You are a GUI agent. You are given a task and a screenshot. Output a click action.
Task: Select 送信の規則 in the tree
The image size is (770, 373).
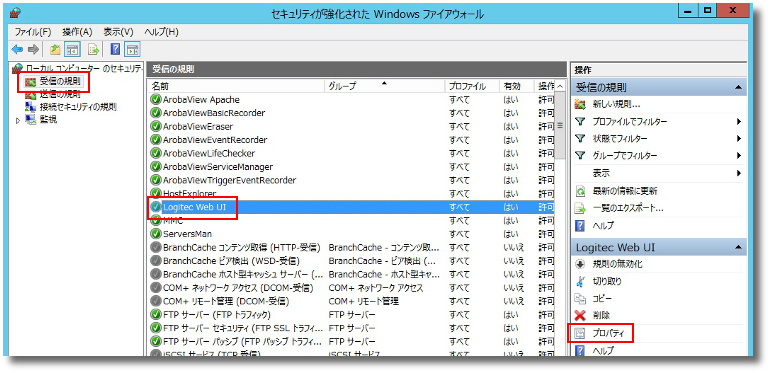[x=60, y=94]
